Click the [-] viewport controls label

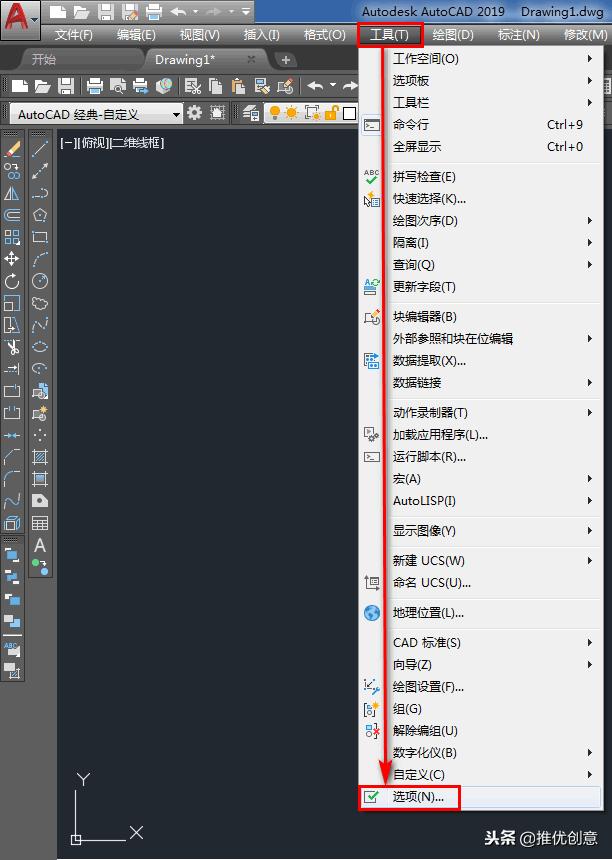[x=67, y=143]
